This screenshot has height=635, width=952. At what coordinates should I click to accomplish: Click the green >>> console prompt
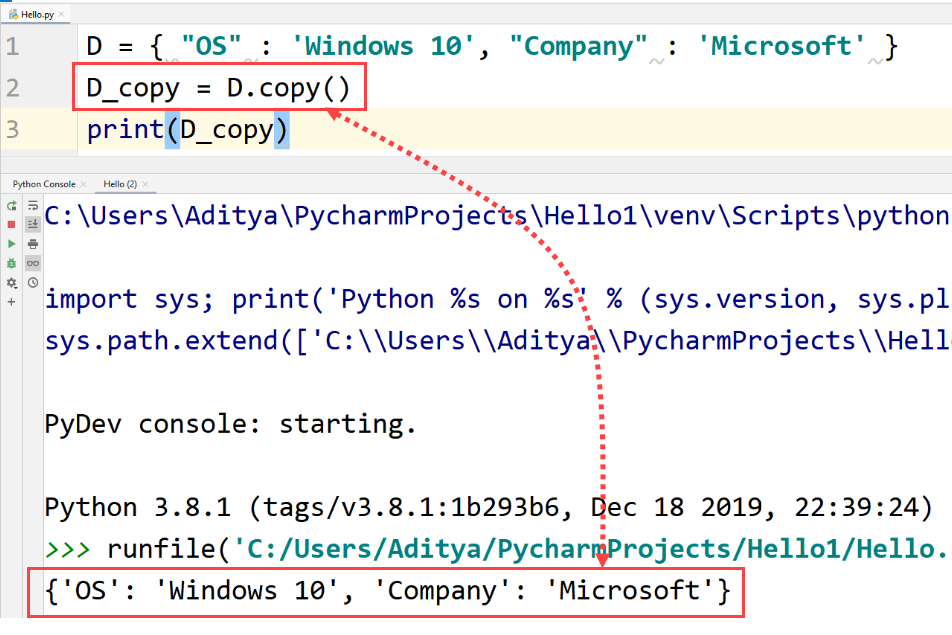click(67, 550)
